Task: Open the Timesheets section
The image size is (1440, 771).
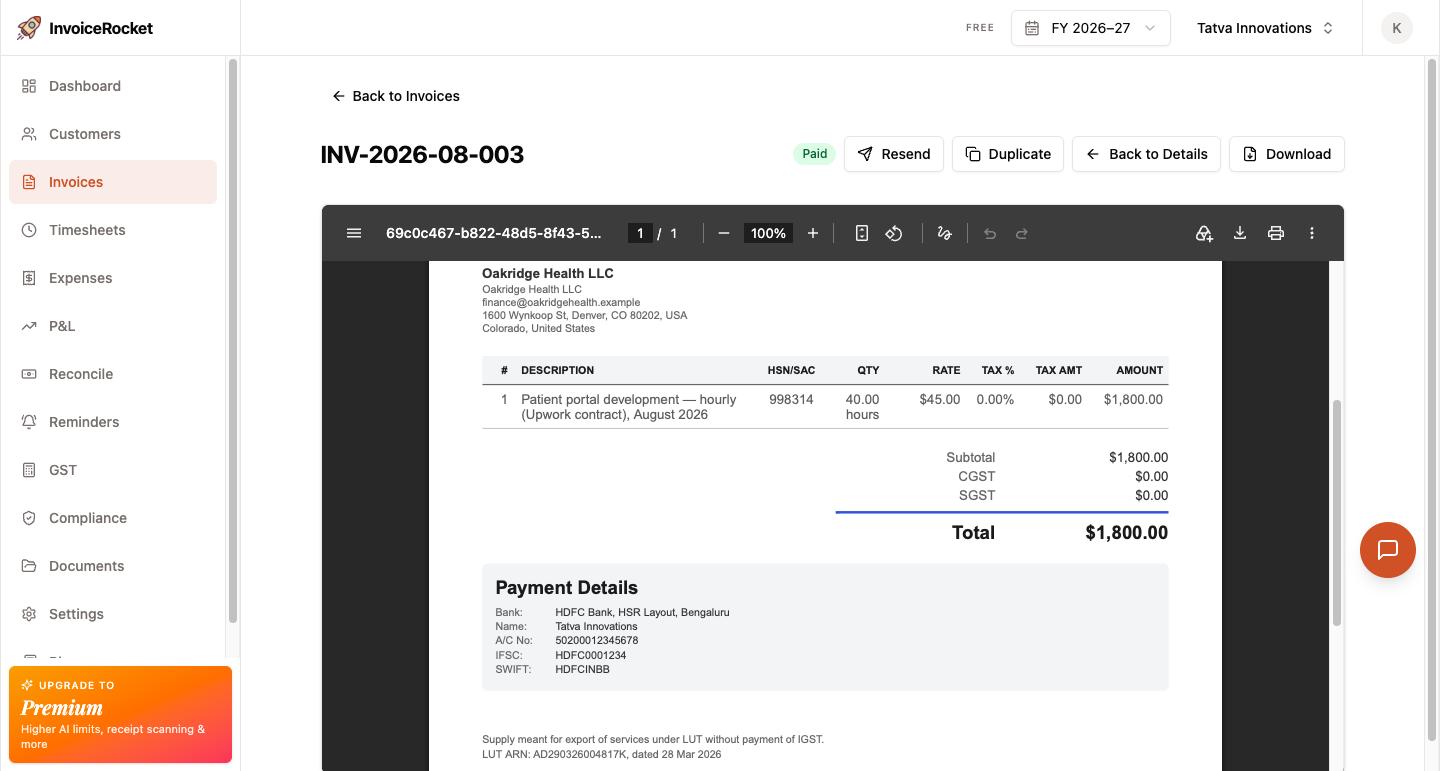Action: (x=113, y=230)
